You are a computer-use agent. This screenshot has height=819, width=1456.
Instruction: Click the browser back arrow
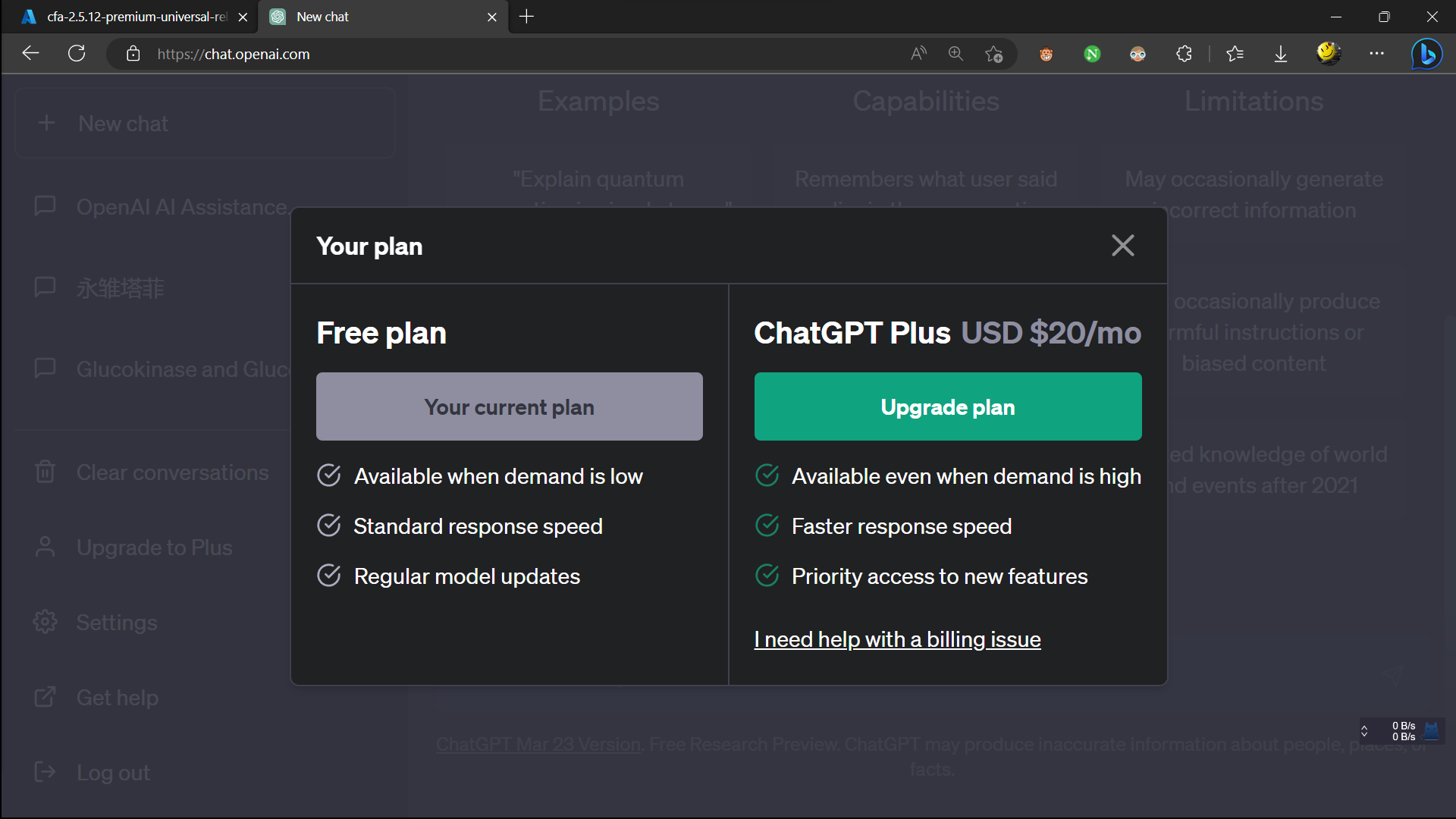[x=30, y=54]
